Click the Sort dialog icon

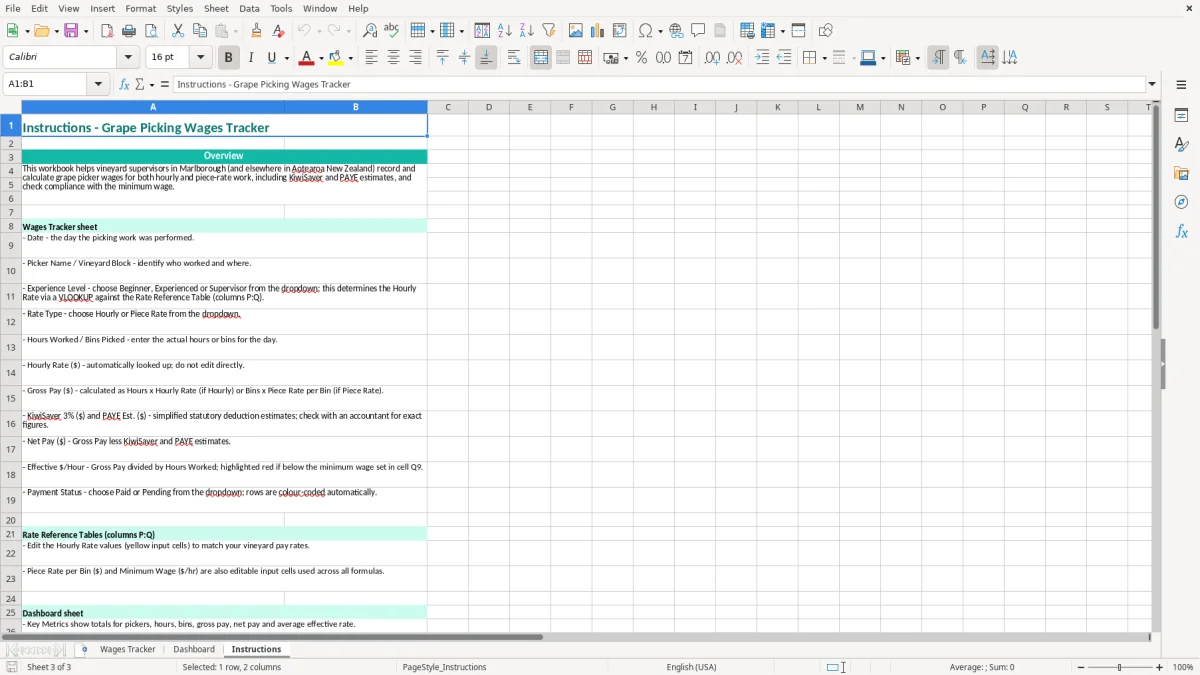tap(482, 30)
